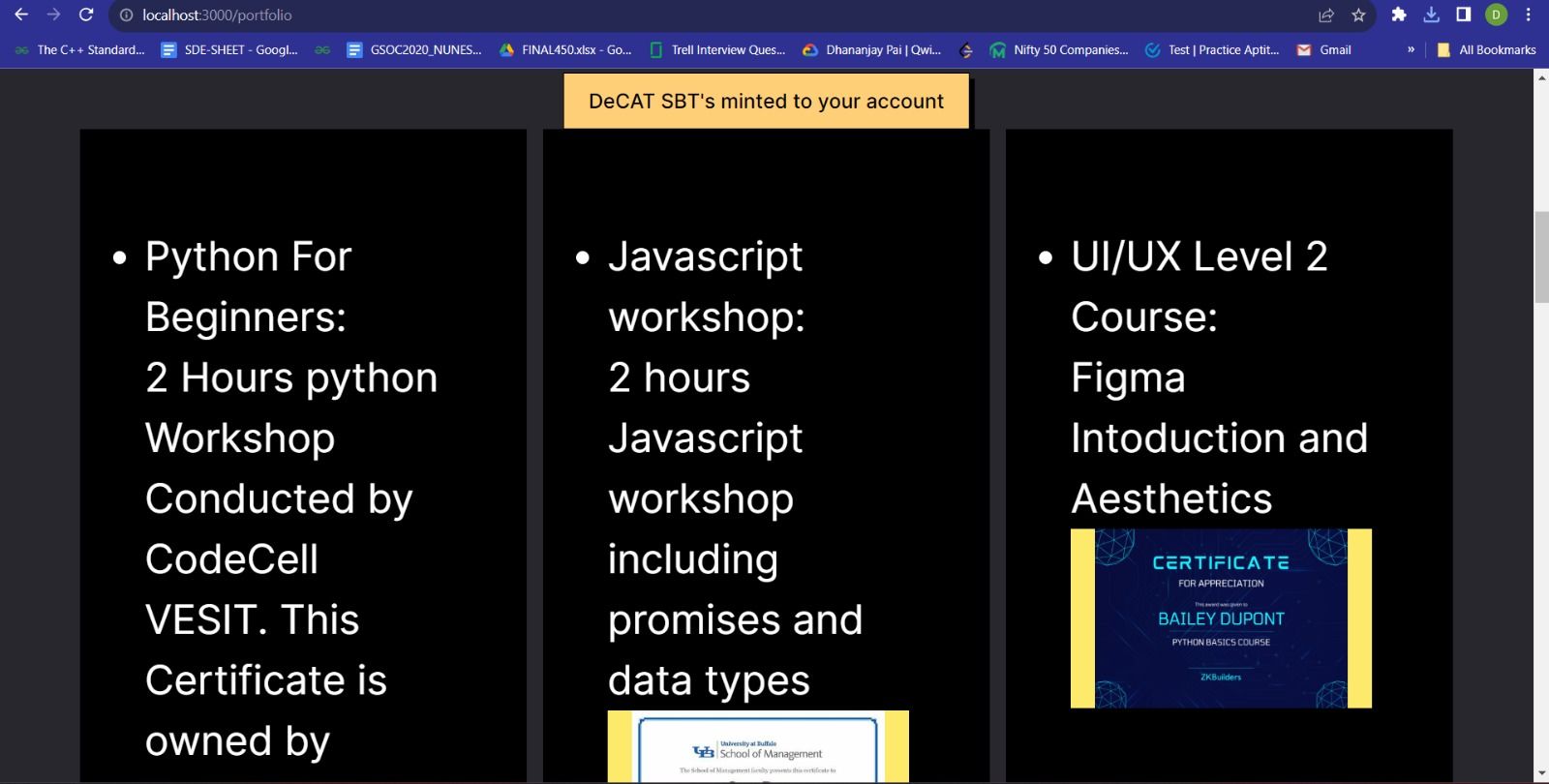Click the 'Figma Intoduction and Aesthetics' text
The image size is (1549, 784).
pyautogui.click(x=1220, y=438)
